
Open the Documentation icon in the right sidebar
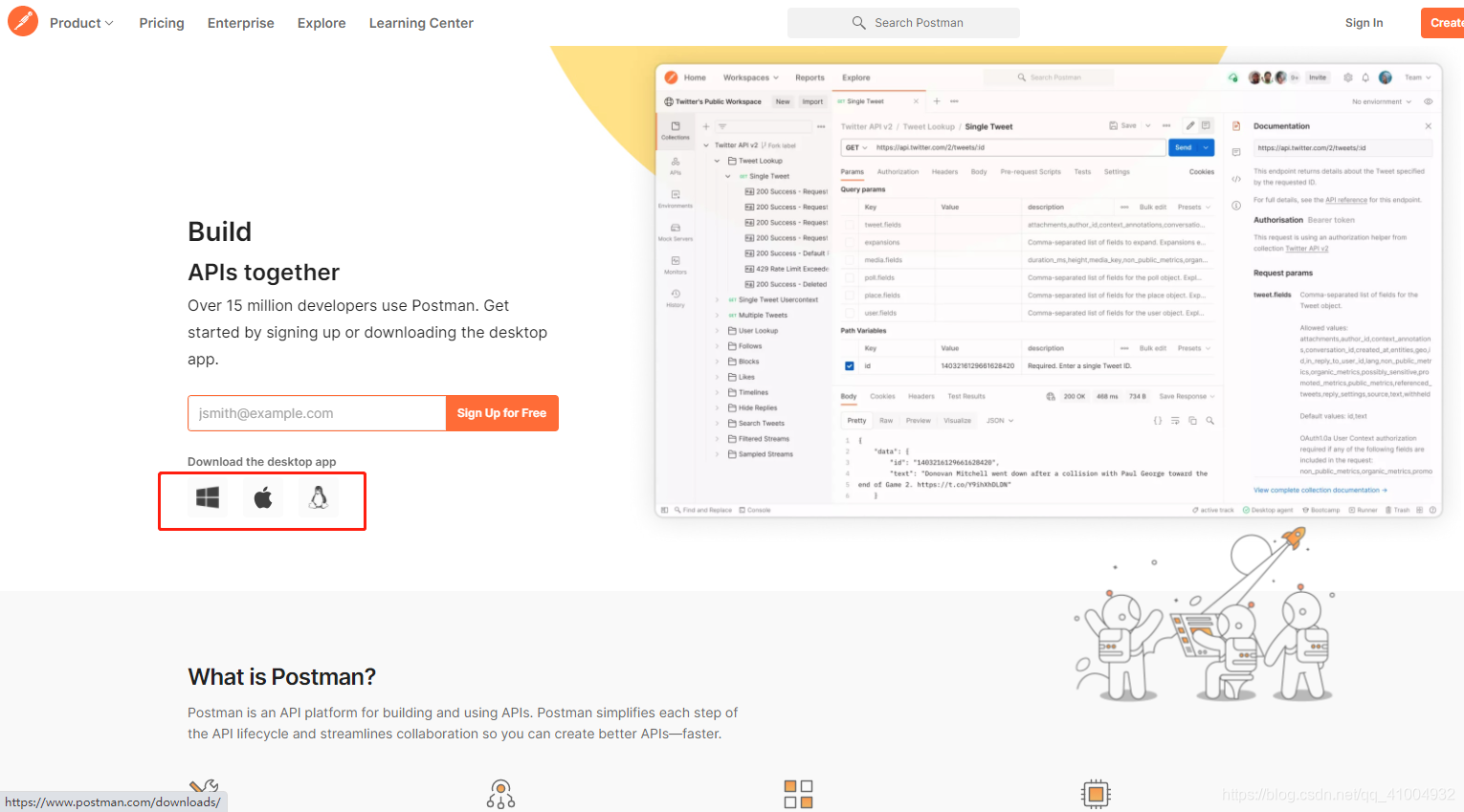[x=1236, y=126]
